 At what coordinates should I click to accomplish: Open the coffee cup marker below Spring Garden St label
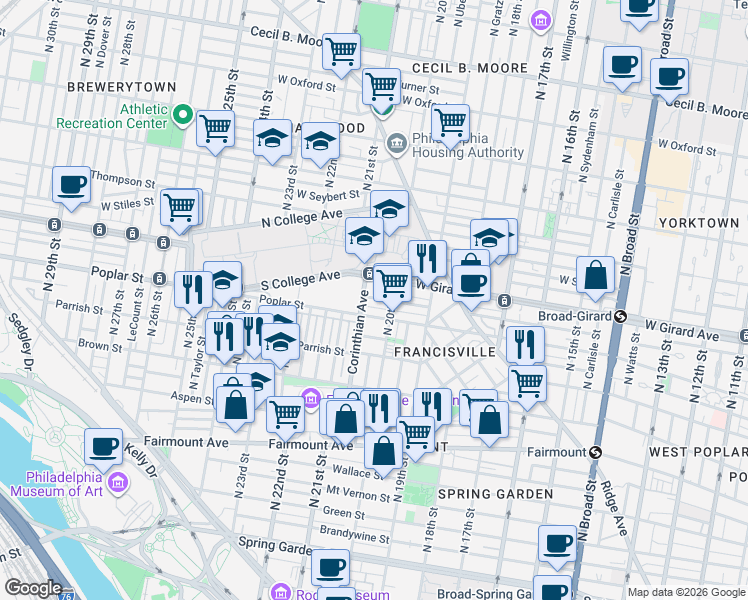[330, 568]
